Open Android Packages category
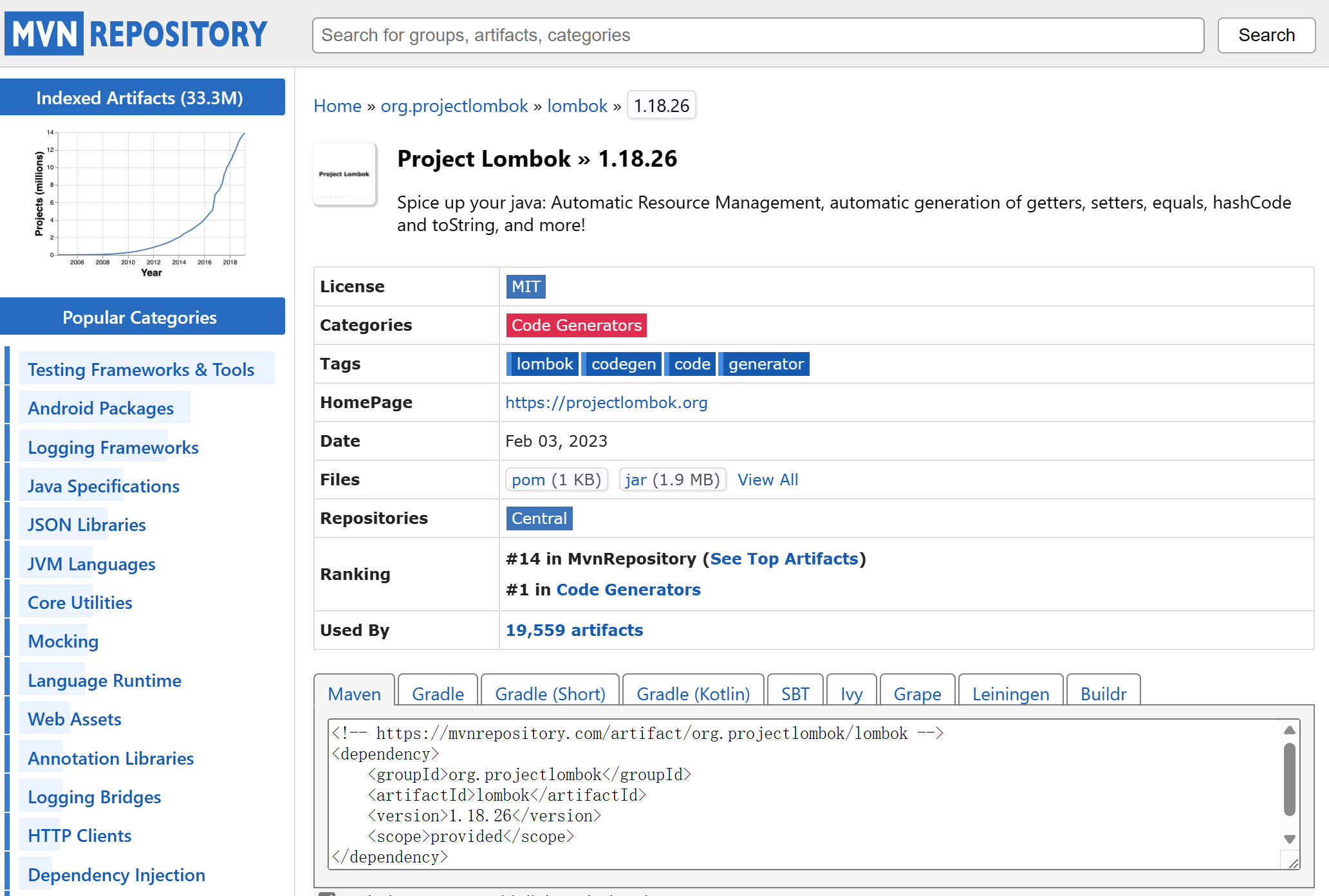This screenshot has width=1329, height=896. pos(100,408)
